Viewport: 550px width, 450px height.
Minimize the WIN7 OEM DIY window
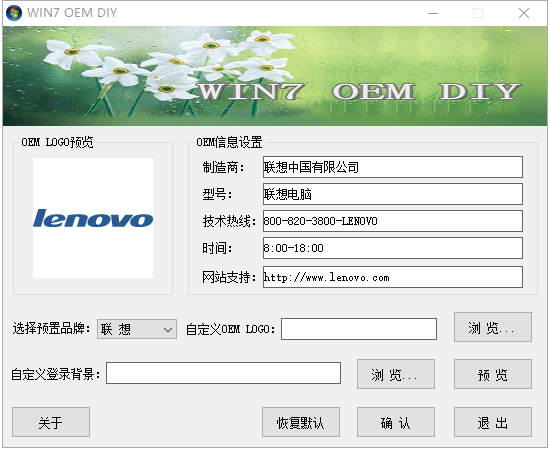coord(433,13)
